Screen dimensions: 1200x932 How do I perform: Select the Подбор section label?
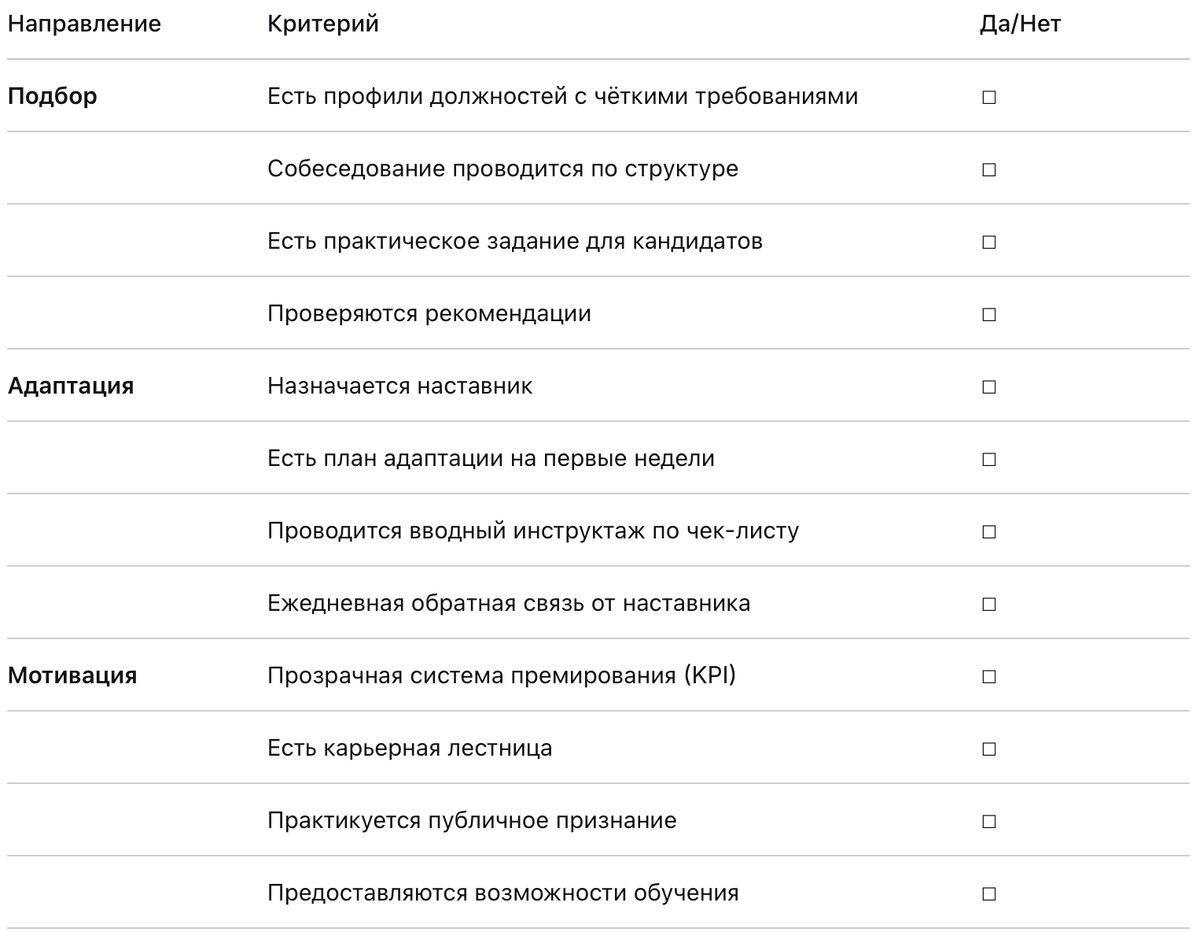[52, 98]
